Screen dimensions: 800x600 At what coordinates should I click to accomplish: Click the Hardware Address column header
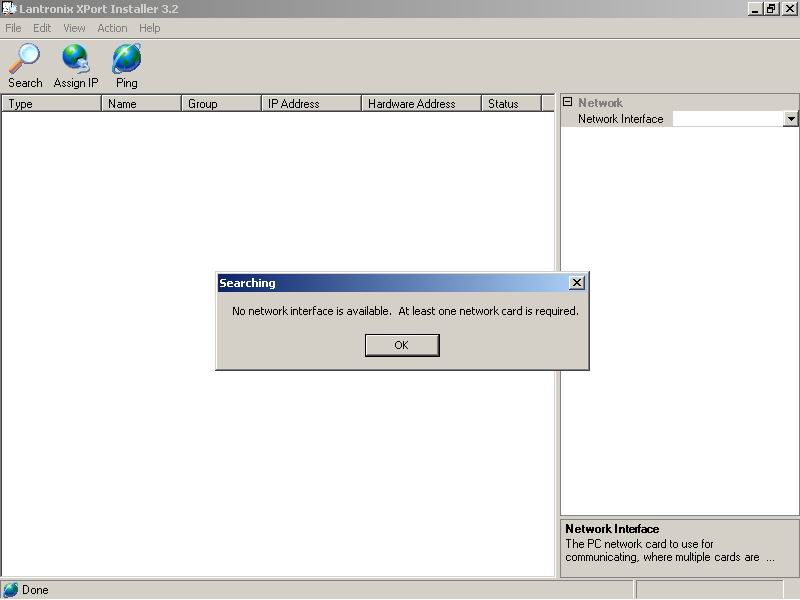(420, 104)
